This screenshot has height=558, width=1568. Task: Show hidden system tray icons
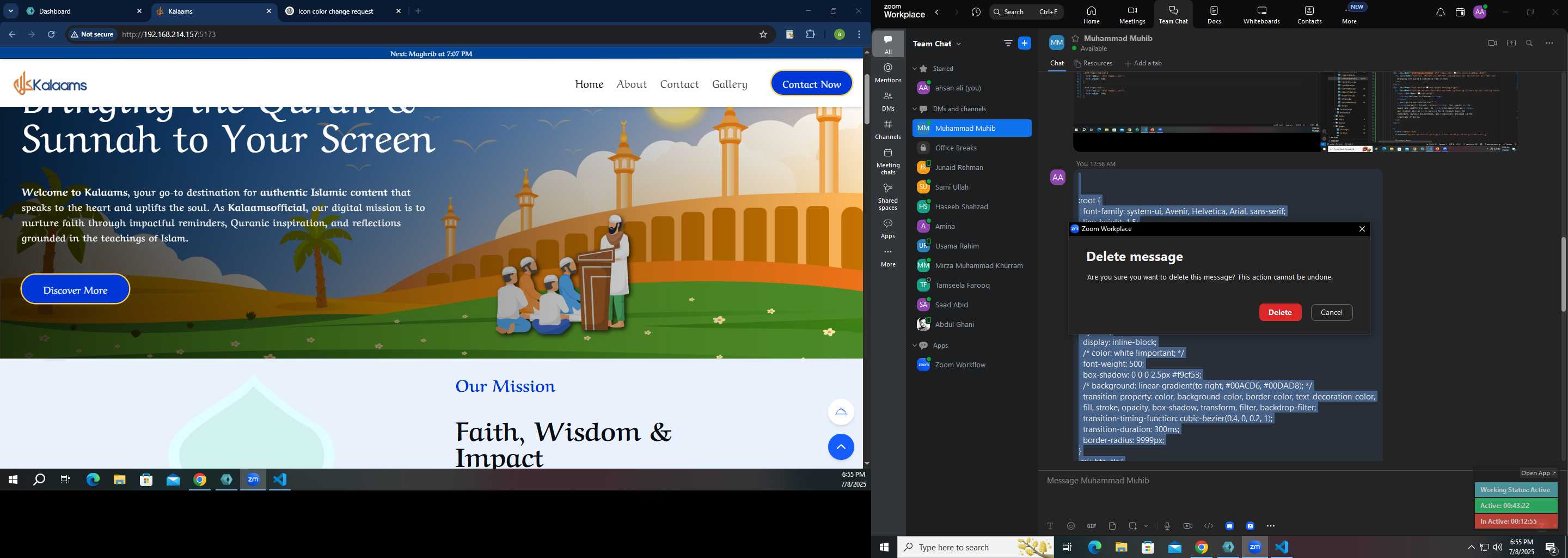(x=1471, y=548)
